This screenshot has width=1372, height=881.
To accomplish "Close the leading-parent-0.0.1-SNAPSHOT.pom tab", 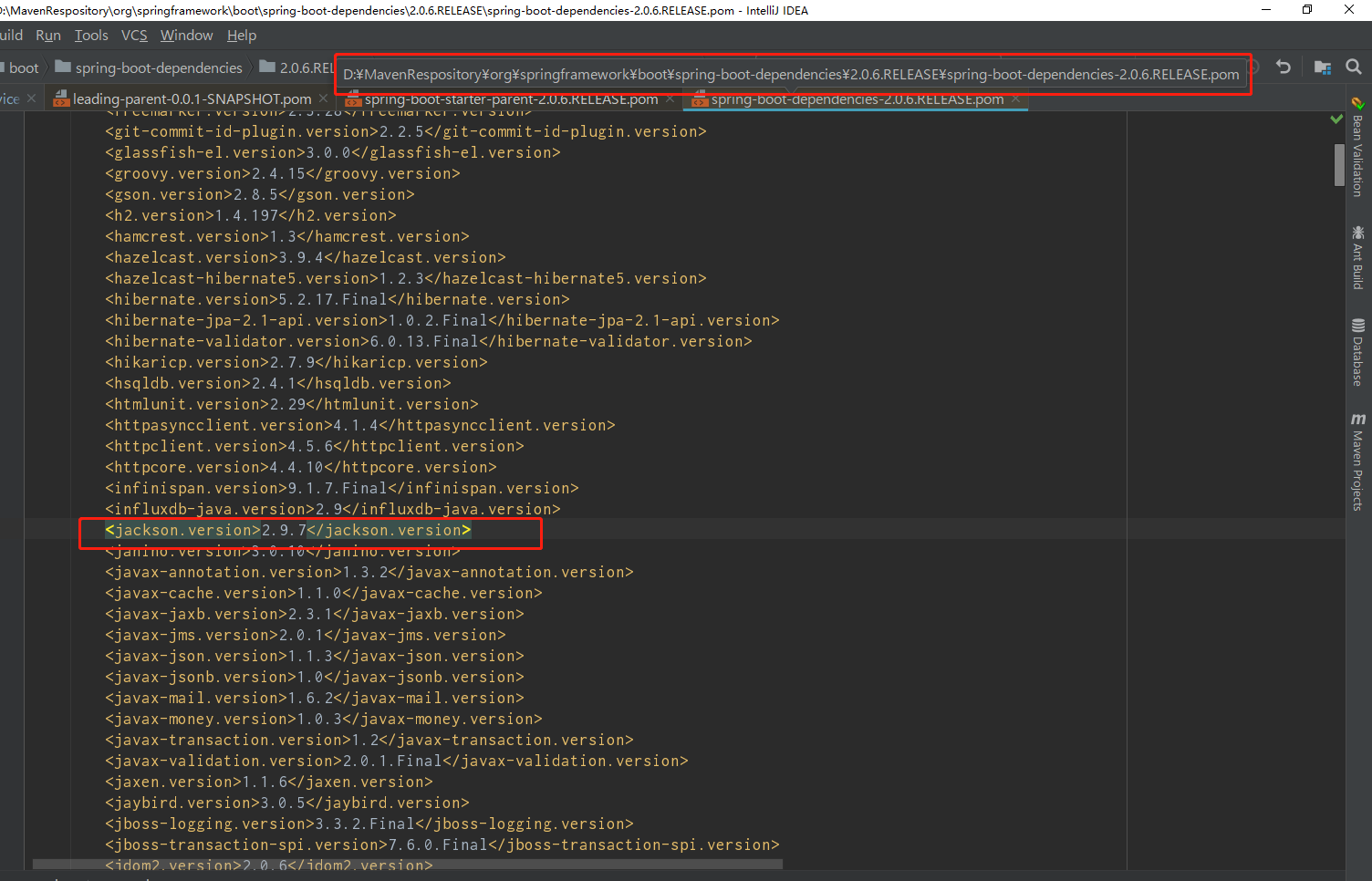I will (x=323, y=98).
